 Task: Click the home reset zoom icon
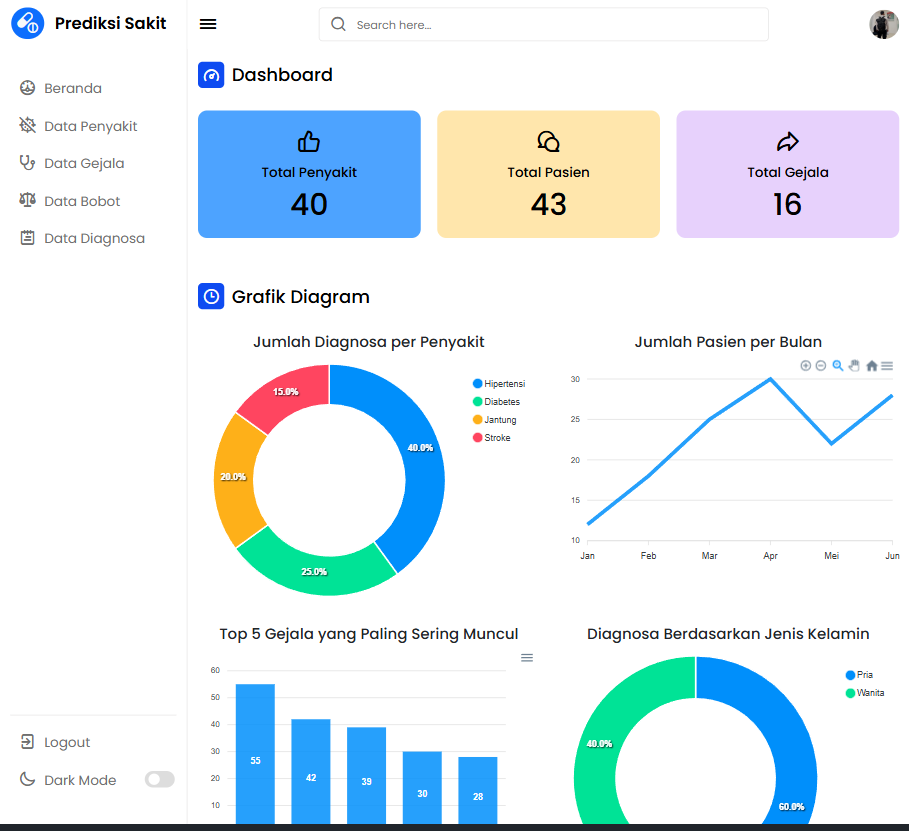click(871, 365)
